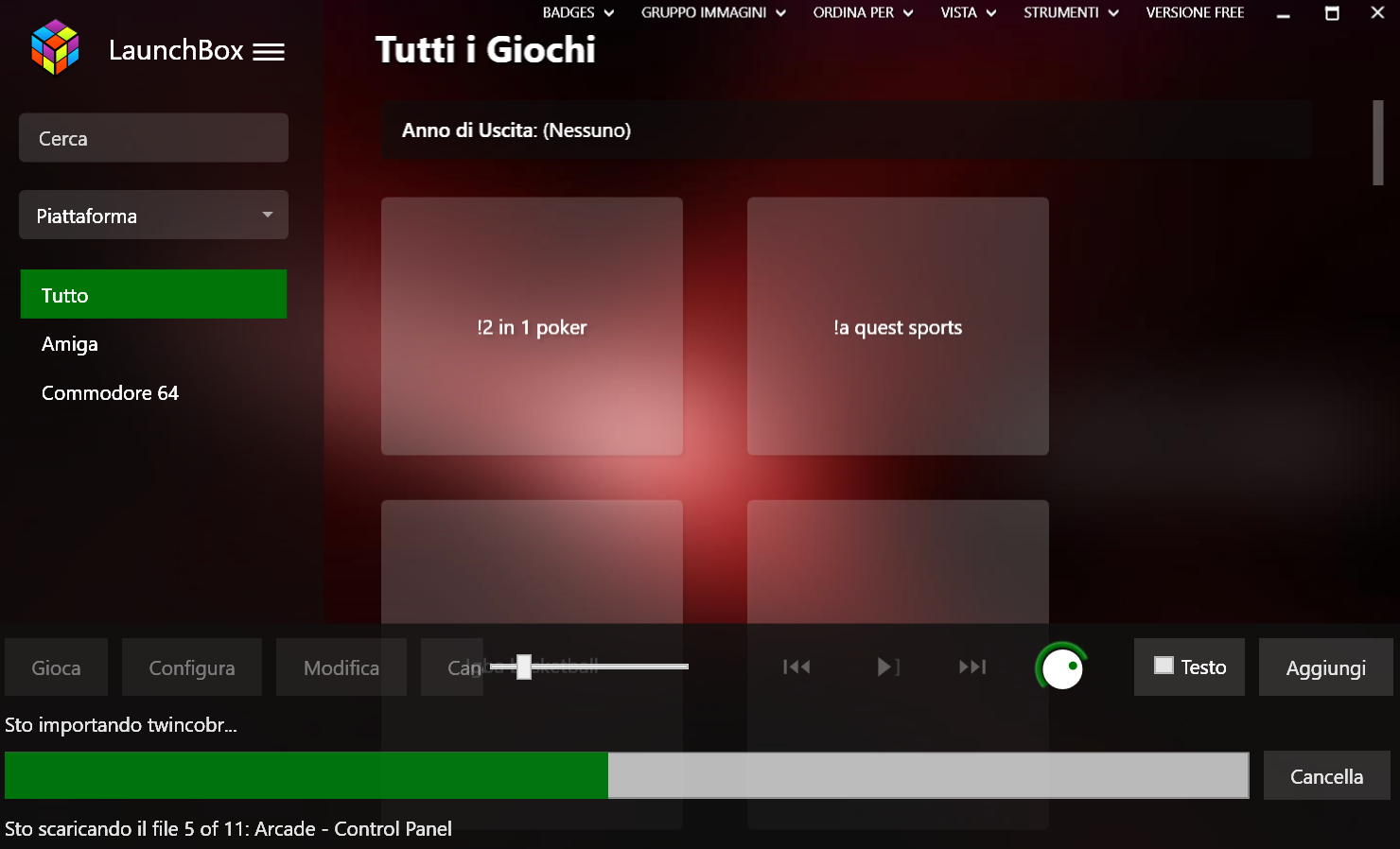The height and width of the screenshot is (849, 1400).
Task: Open the VISTA menu
Action: (969, 12)
